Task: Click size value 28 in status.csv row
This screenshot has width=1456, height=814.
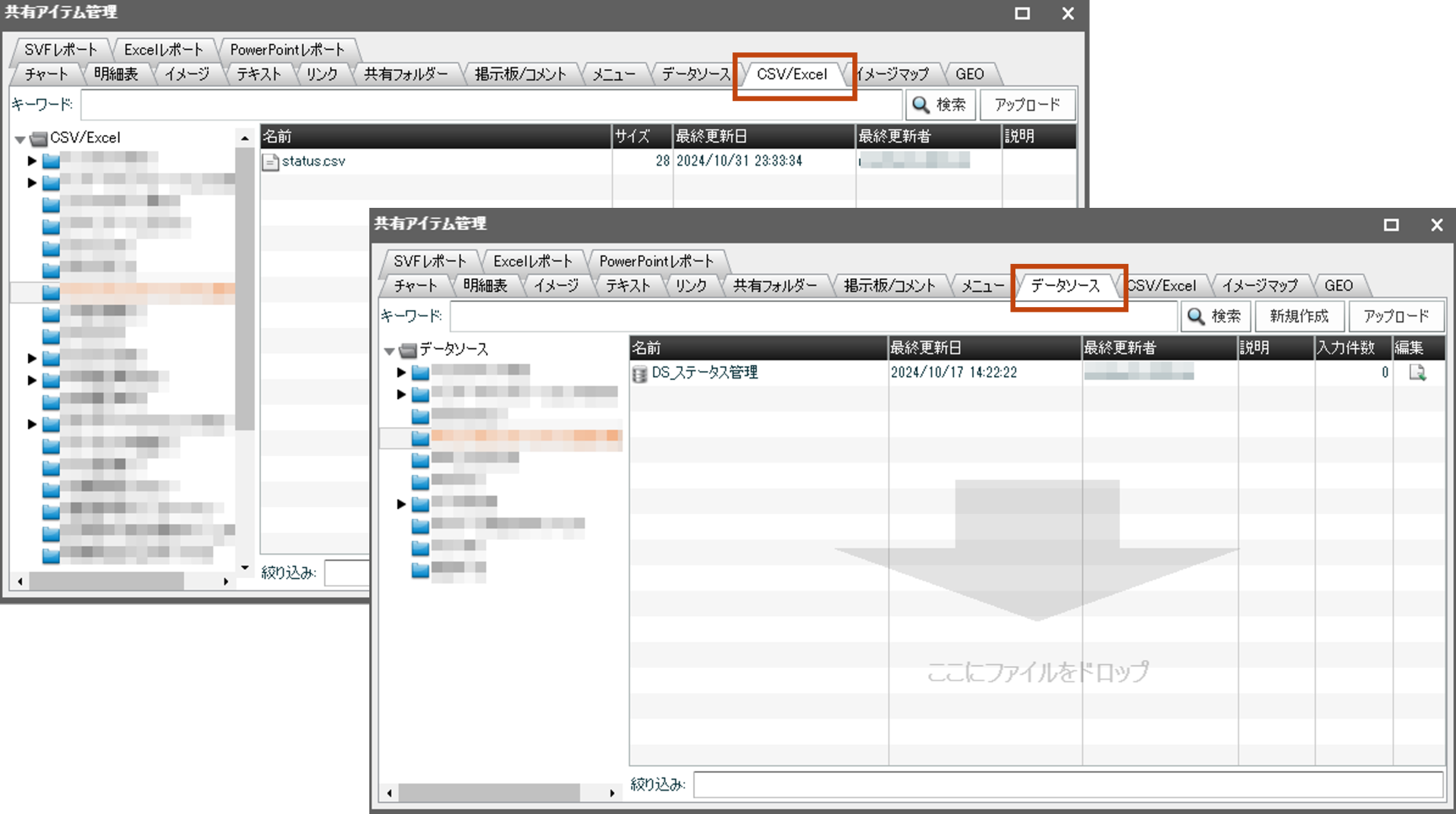Action: click(x=663, y=161)
